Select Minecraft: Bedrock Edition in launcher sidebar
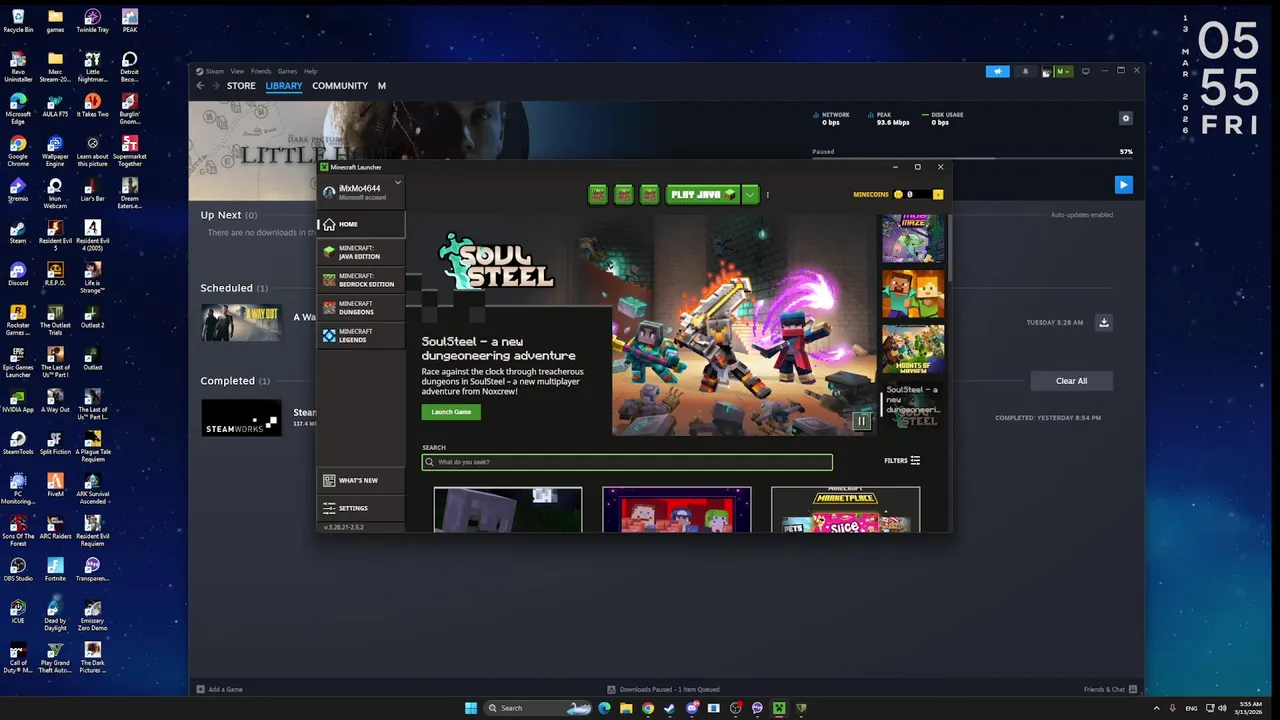This screenshot has height=720, width=1280. point(361,280)
